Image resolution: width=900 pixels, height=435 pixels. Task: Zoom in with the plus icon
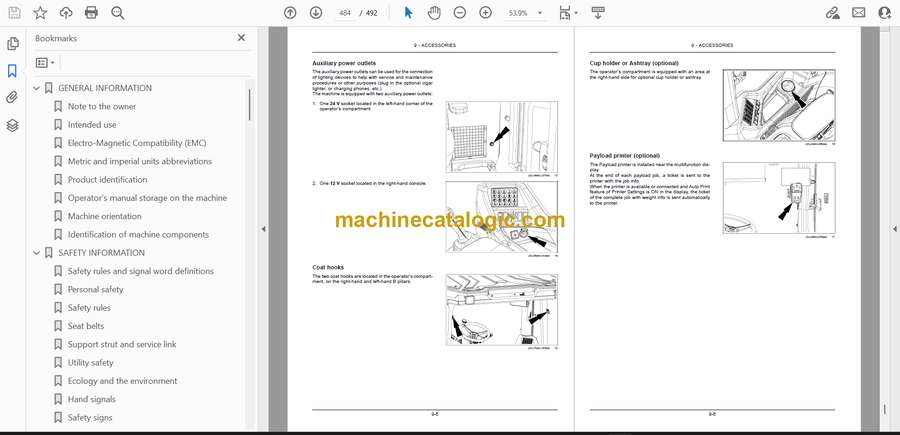pyautogui.click(x=486, y=13)
